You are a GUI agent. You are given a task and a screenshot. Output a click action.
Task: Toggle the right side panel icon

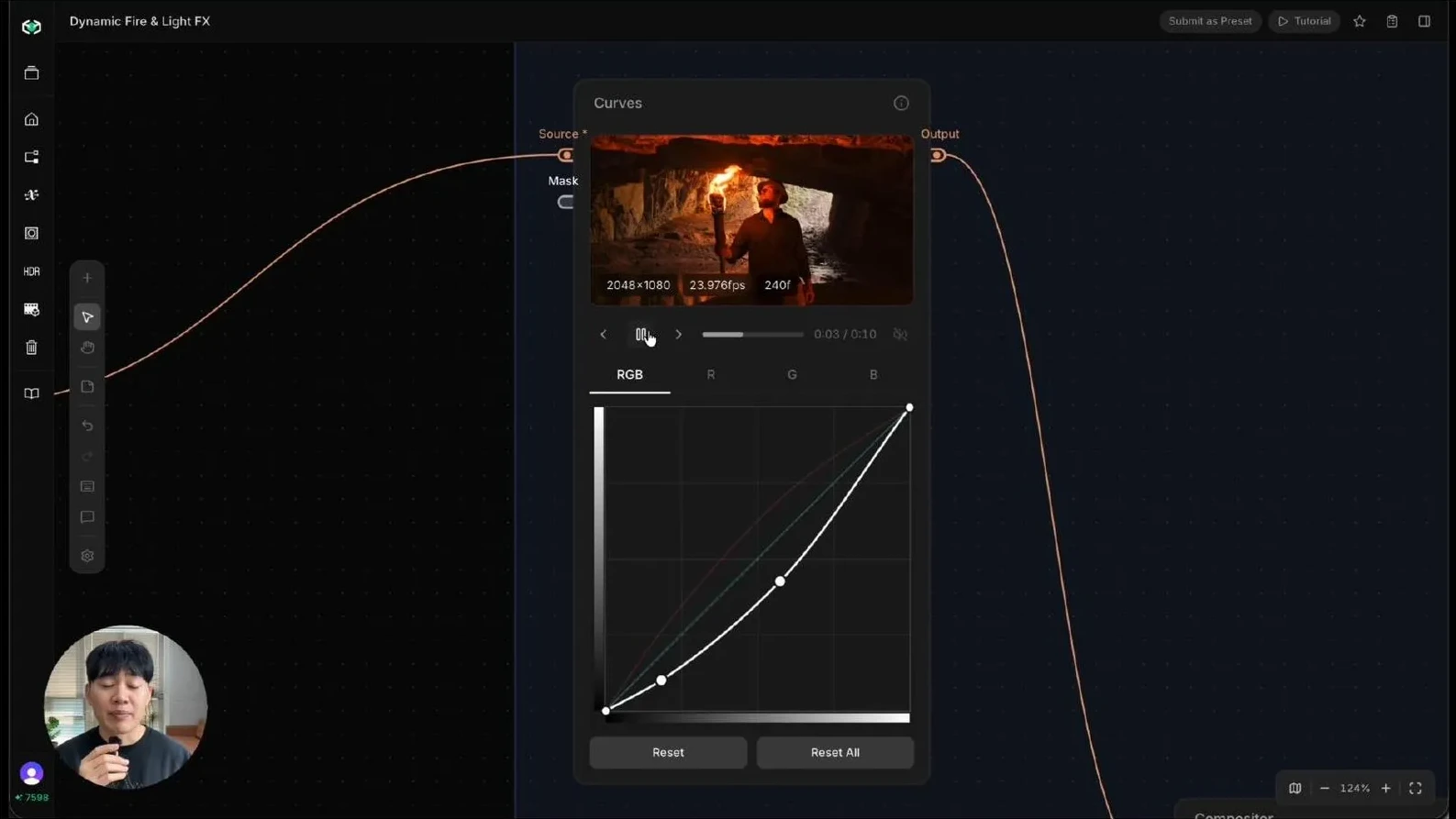(x=1424, y=21)
